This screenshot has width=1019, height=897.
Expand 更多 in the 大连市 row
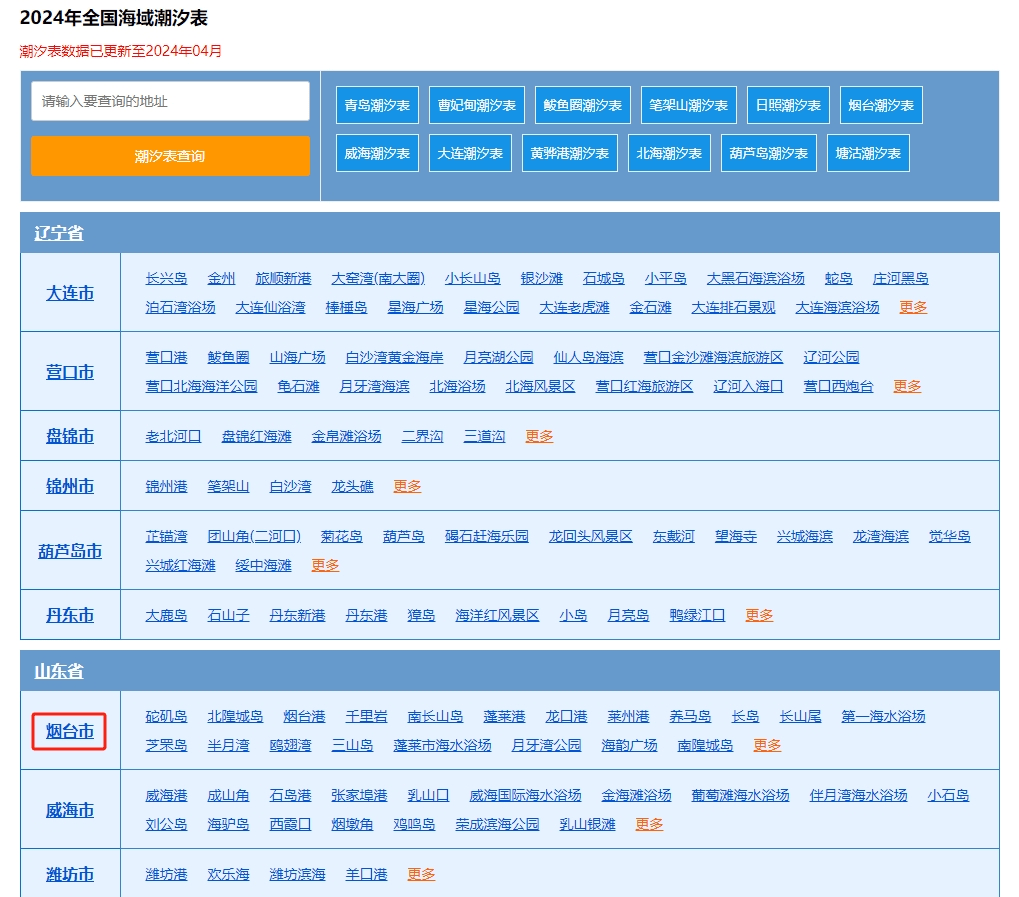[913, 307]
